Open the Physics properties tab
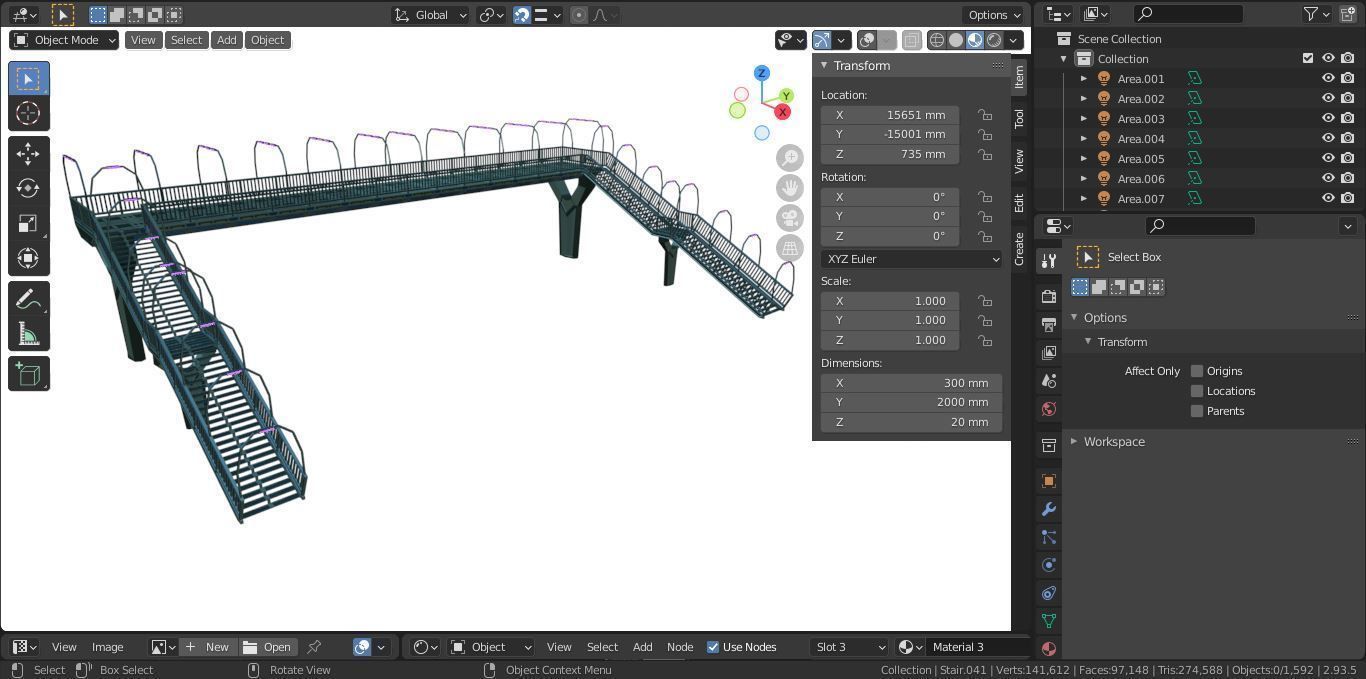1366x679 pixels. 1049,565
